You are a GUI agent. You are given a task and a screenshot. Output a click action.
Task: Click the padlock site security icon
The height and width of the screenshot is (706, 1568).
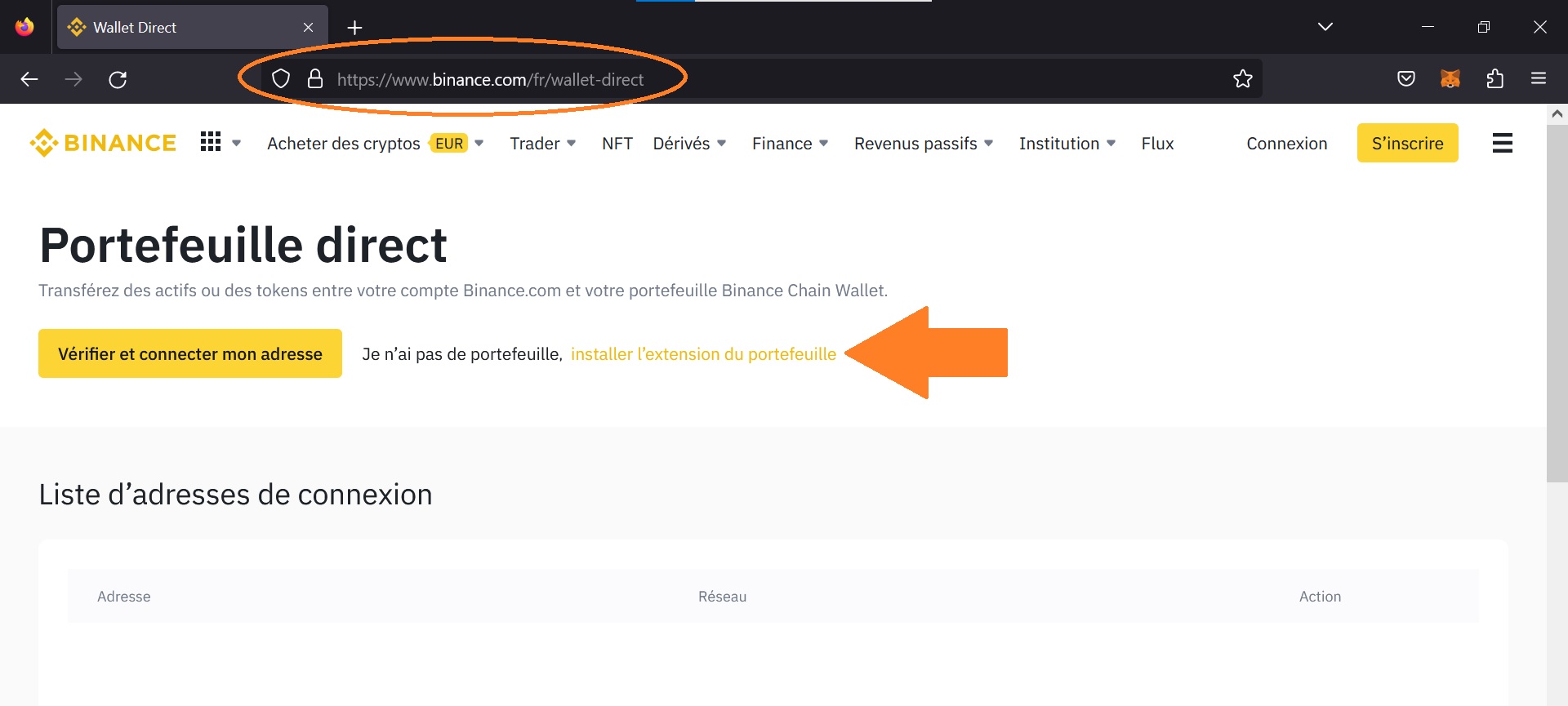pos(315,79)
